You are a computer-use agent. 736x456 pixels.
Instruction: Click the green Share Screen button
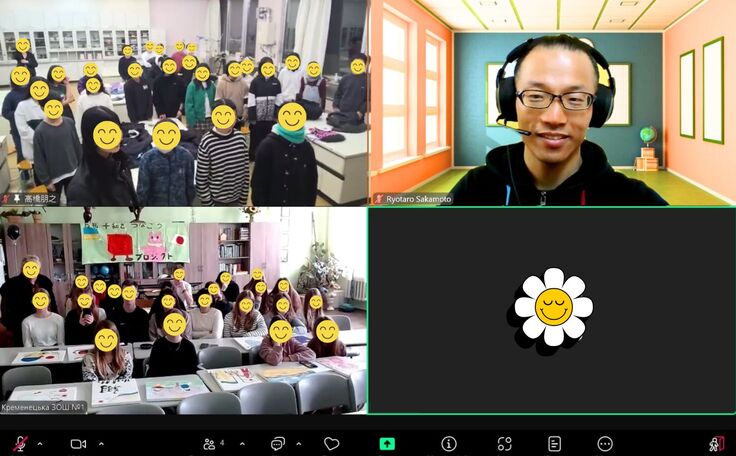(x=387, y=443)
